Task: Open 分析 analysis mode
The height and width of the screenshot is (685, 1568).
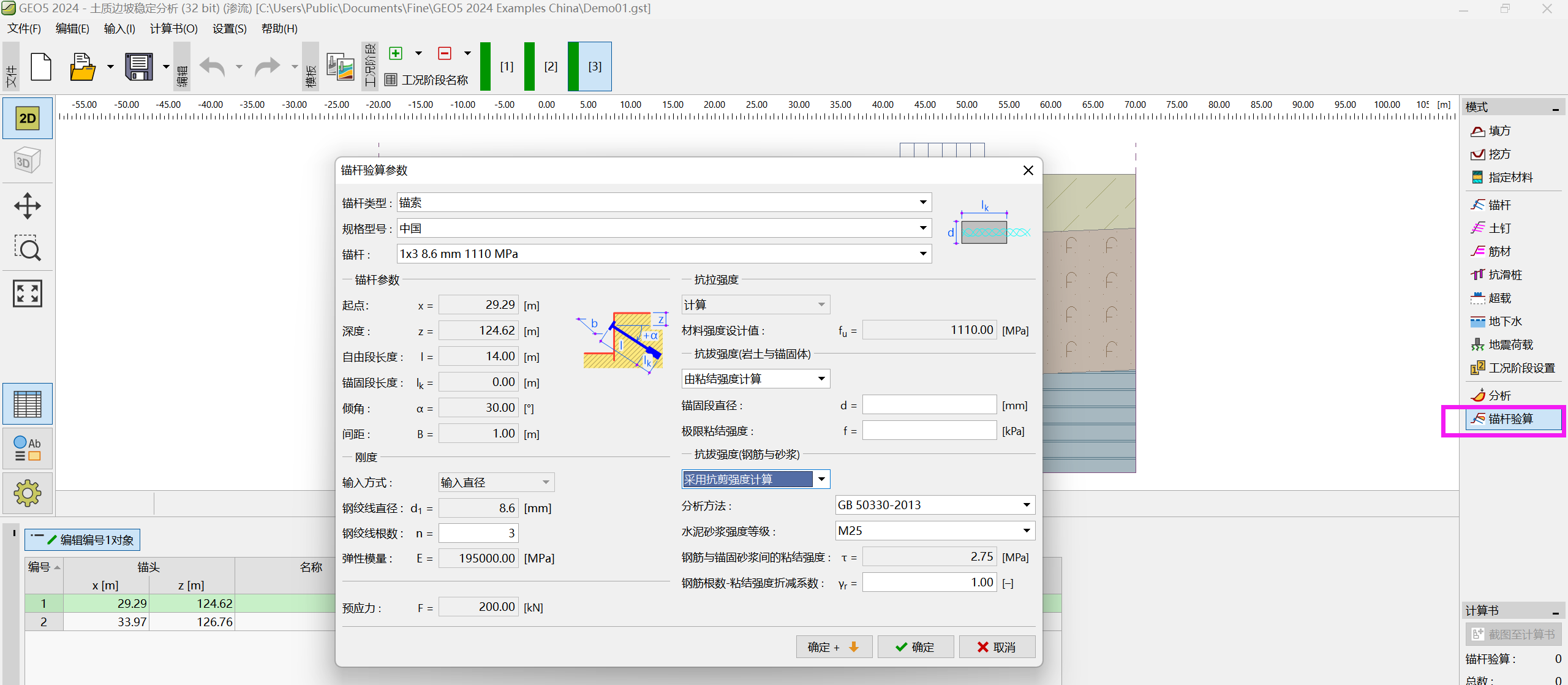Action: 1491,395
